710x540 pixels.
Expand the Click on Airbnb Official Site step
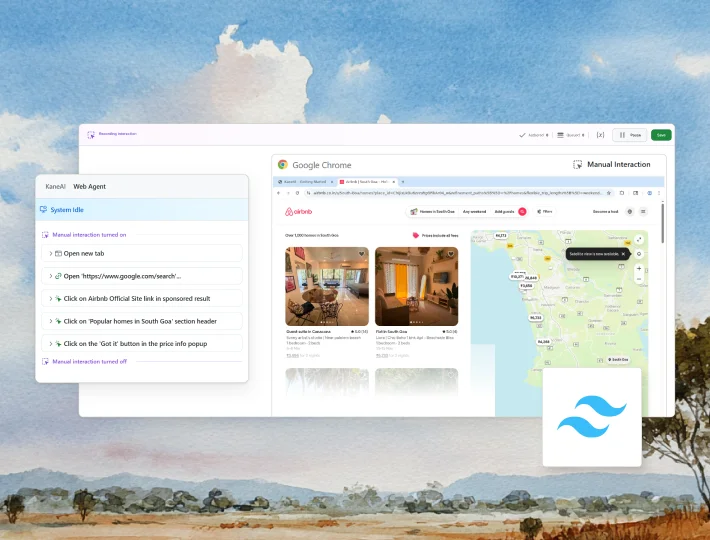[x=51, y=299]
